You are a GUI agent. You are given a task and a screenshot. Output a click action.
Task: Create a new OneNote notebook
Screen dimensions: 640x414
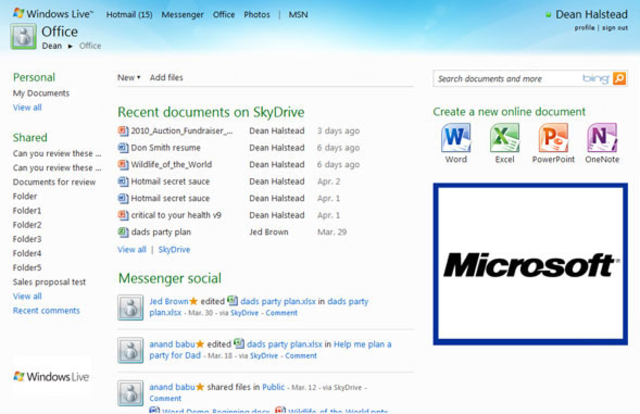pyautogui.click(x=602, y=143)
